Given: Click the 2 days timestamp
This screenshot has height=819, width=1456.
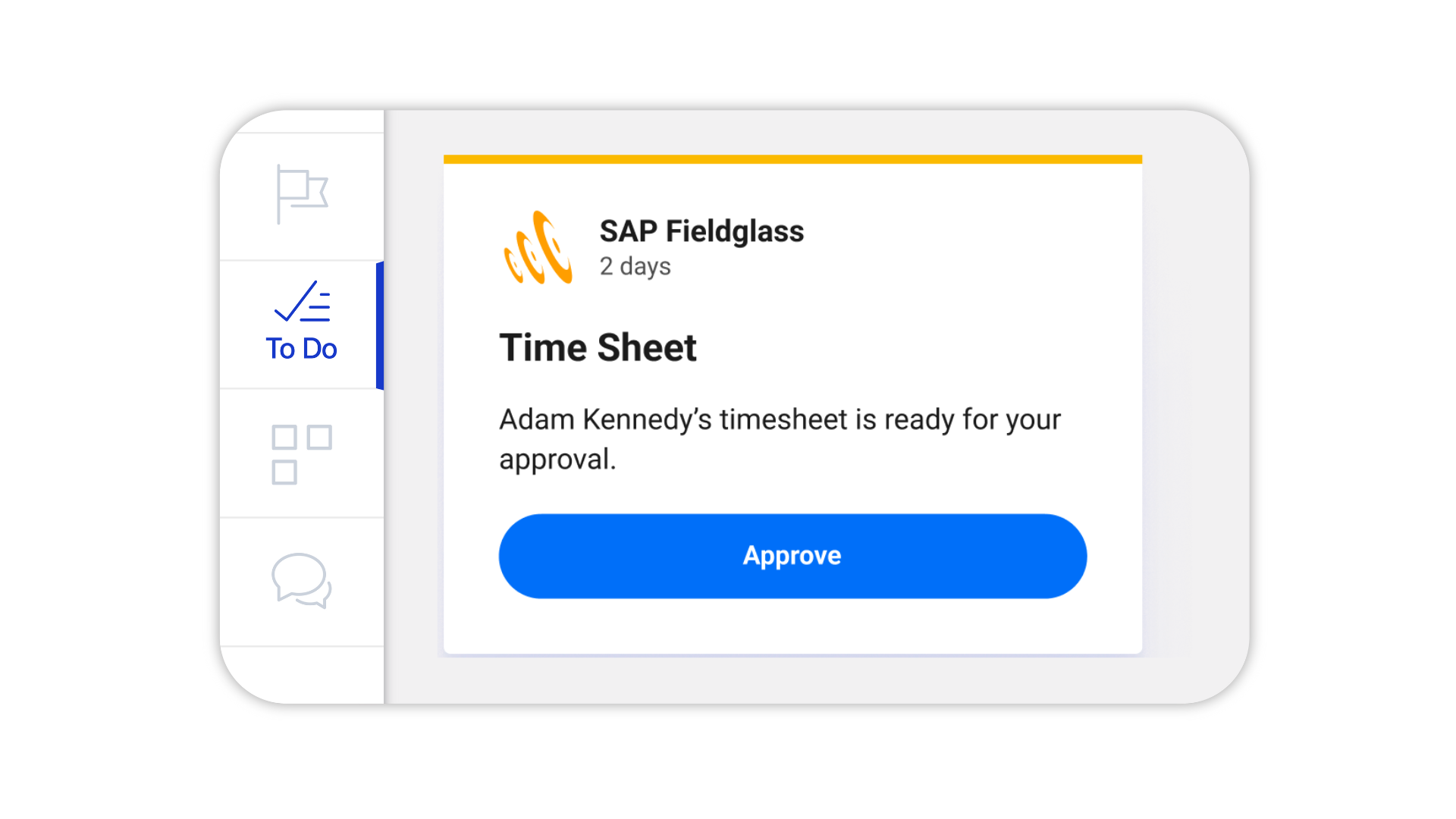Looking at the screenshot, I should click(635, 266).
